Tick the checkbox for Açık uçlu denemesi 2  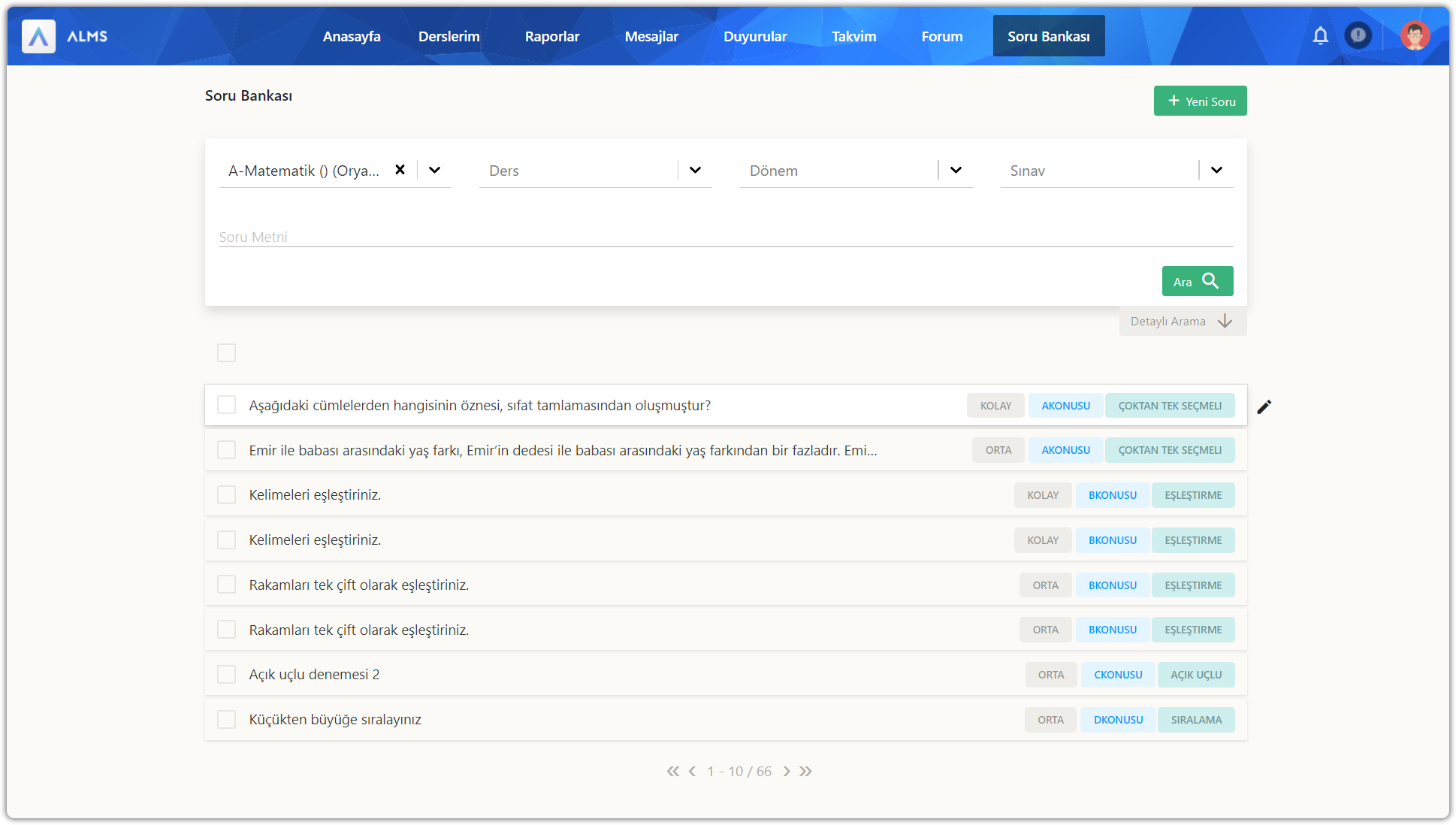(x=226, y=675)
